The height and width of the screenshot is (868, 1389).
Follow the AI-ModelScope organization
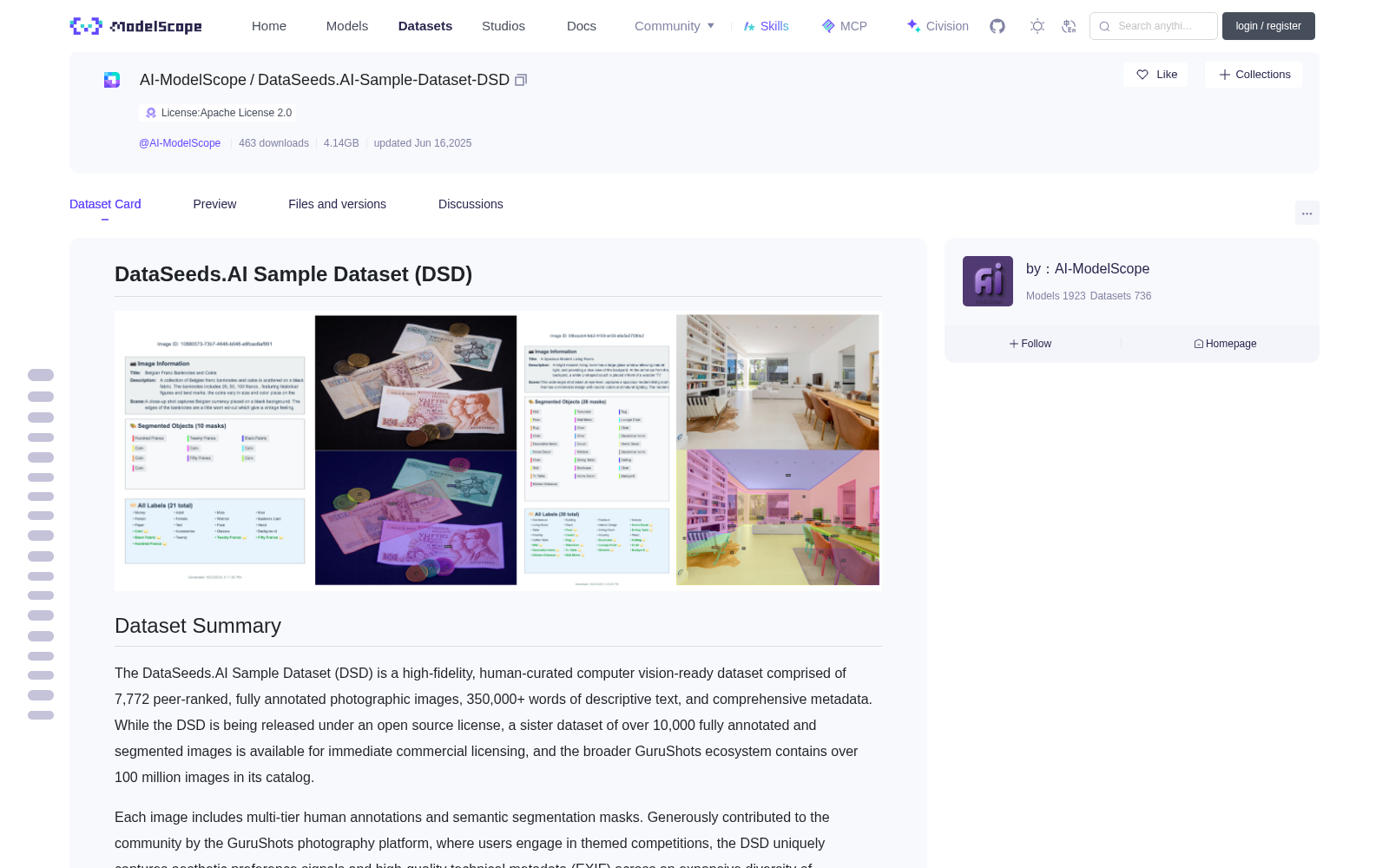1030,344
